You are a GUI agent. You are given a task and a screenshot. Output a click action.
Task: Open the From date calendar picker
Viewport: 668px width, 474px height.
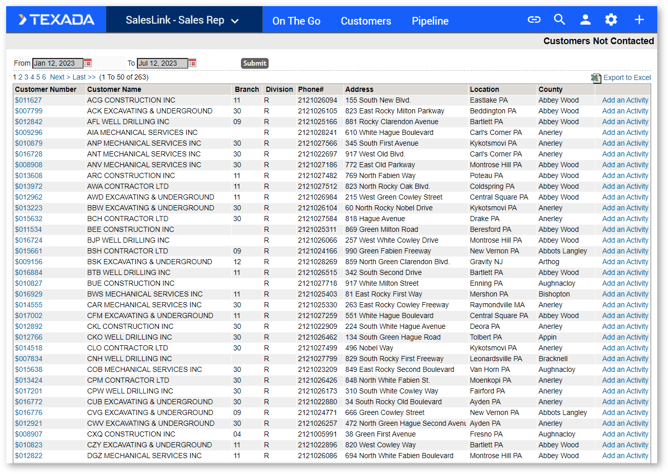coord(88,63)
